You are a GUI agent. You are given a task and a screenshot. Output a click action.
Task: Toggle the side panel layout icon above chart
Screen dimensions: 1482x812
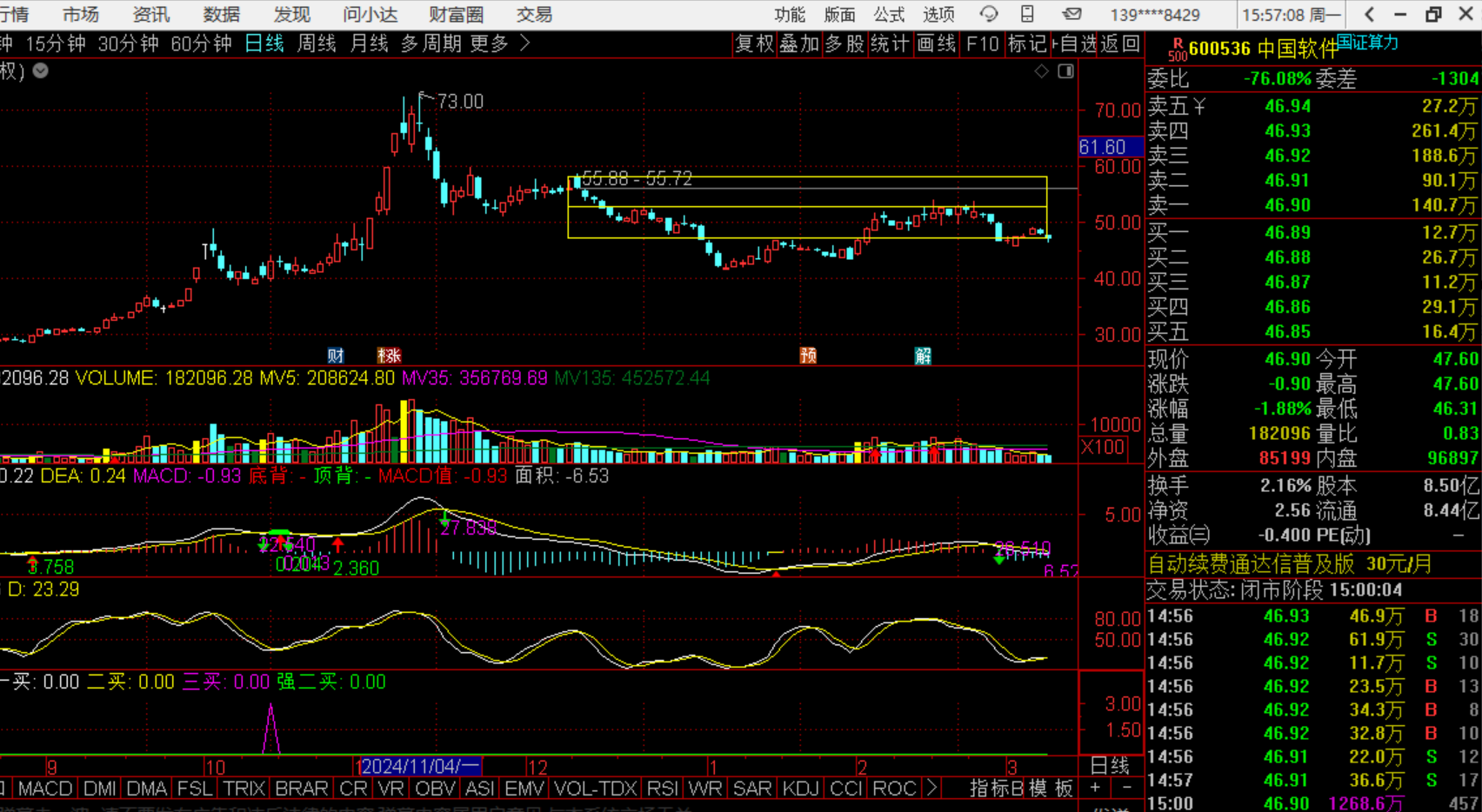click(x=1065, y=71)
